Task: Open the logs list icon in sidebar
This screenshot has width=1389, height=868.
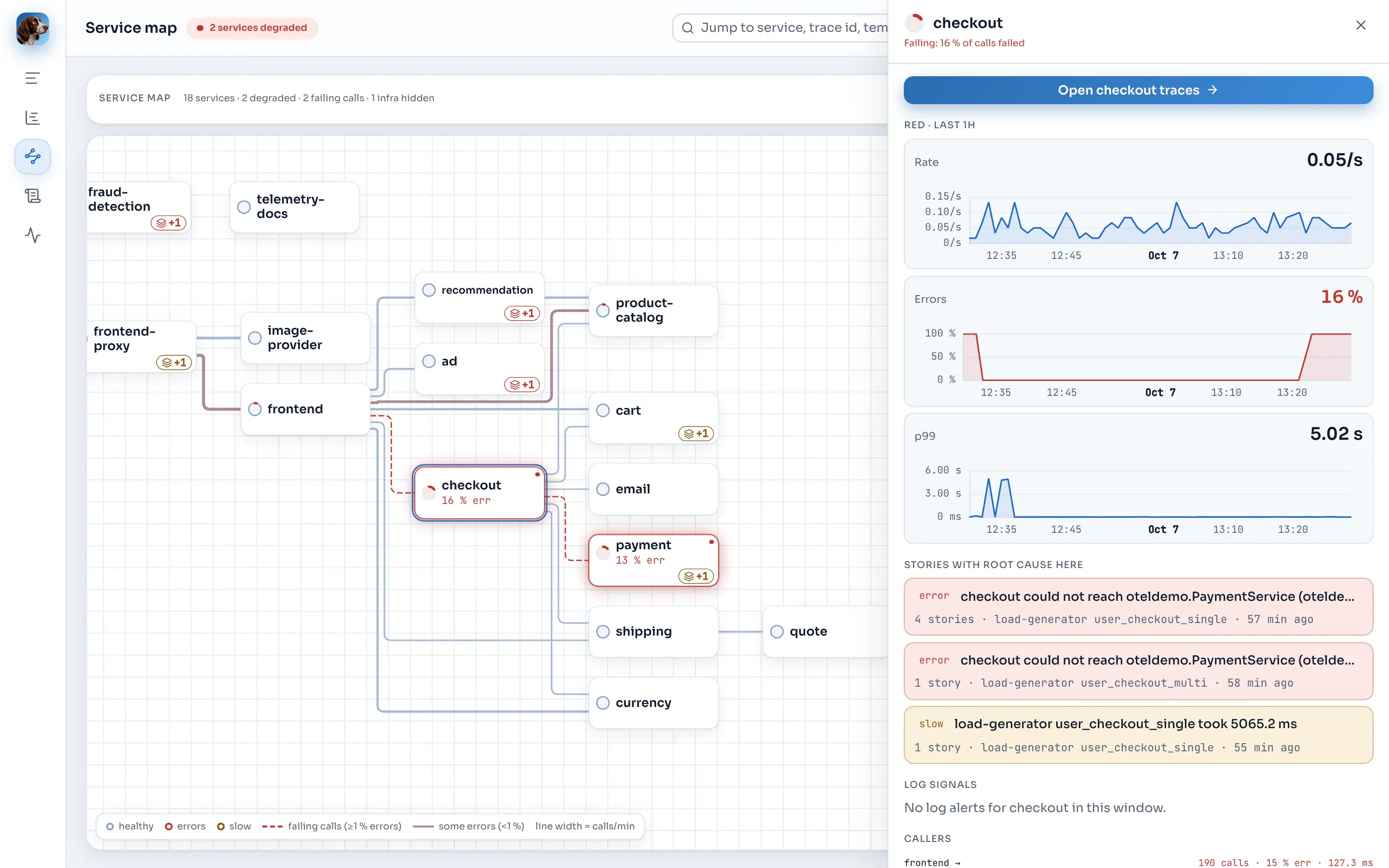Action: [x=33, y=196]
